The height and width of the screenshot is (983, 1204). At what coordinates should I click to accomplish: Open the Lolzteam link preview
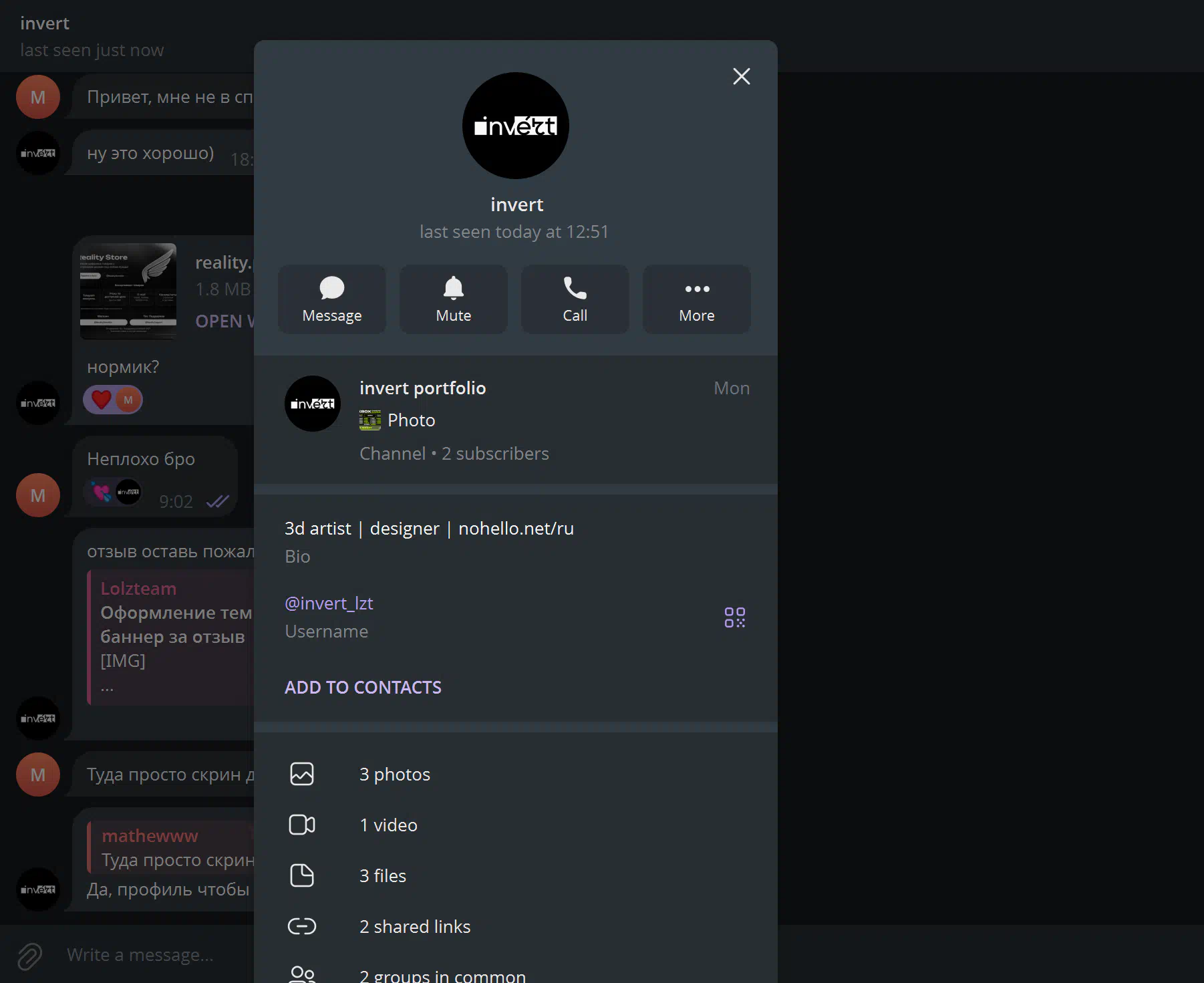(x=171, y=638)
